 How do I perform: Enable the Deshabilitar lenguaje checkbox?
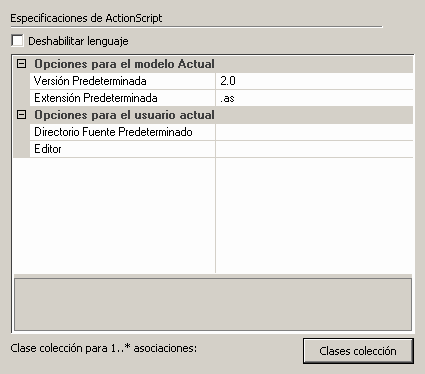pyautogui.click(x=17, y=41)
